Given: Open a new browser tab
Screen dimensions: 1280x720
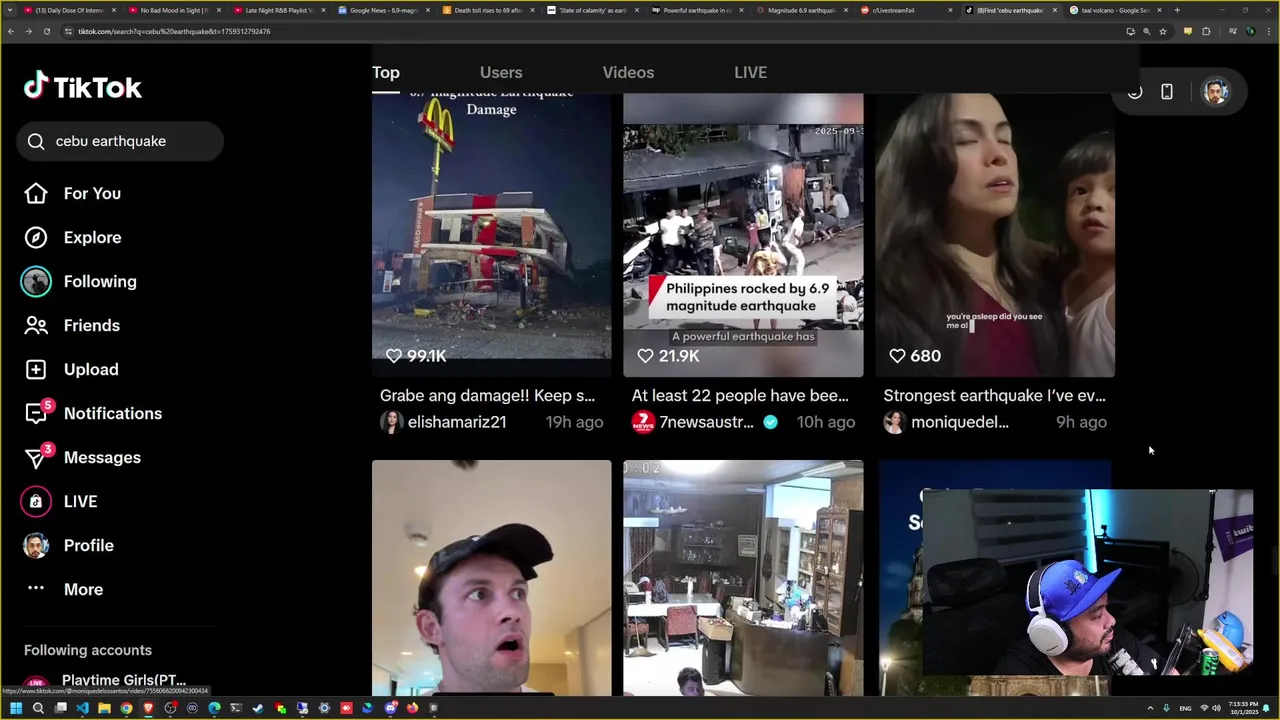Looking at the screenshot, I should tap(1177, 10).
